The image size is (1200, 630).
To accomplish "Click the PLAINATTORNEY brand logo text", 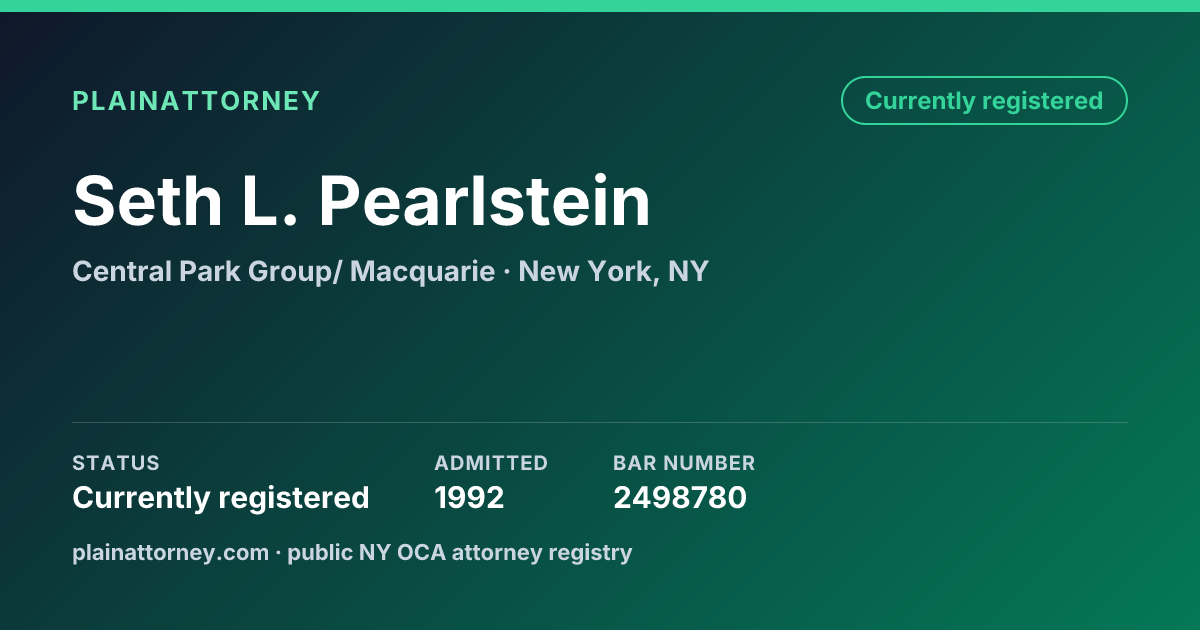I will click(196, 101).
